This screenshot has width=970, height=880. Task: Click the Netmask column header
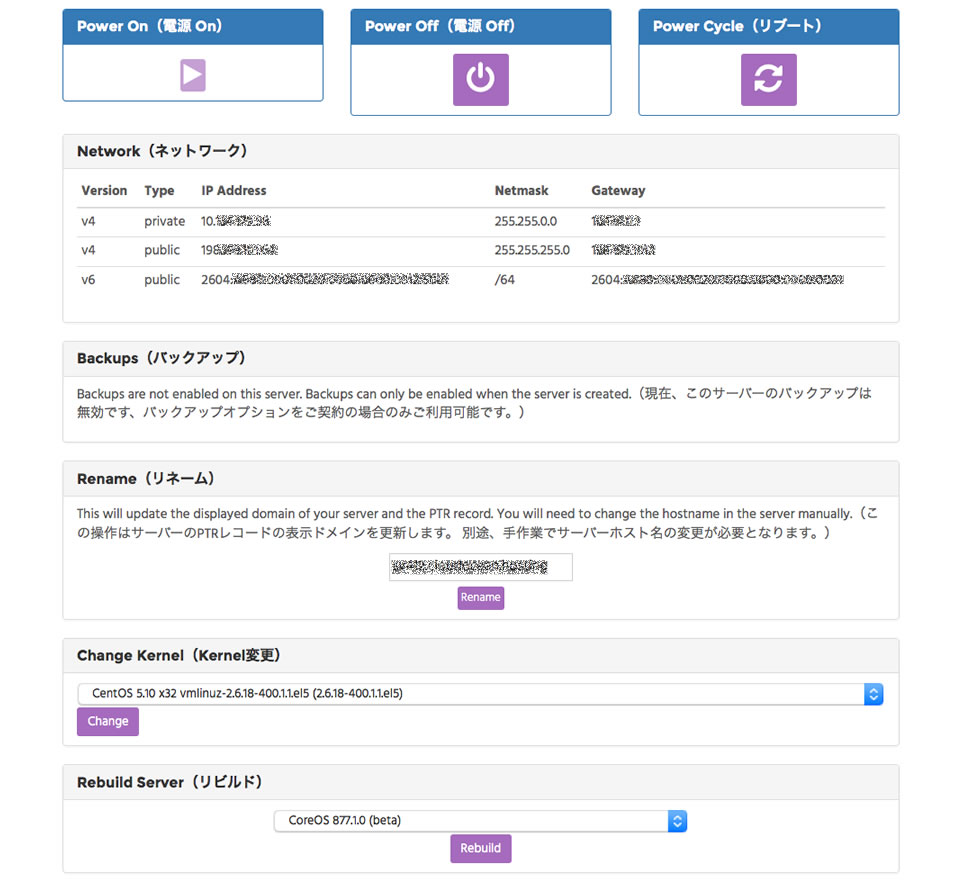pyautogui.click(x=521, y=190)
